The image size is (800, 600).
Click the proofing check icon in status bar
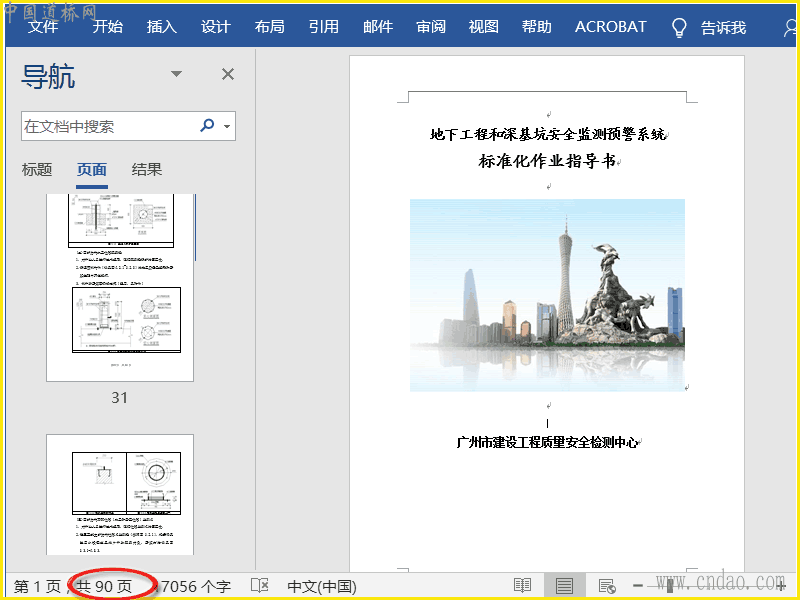point(259,585)
